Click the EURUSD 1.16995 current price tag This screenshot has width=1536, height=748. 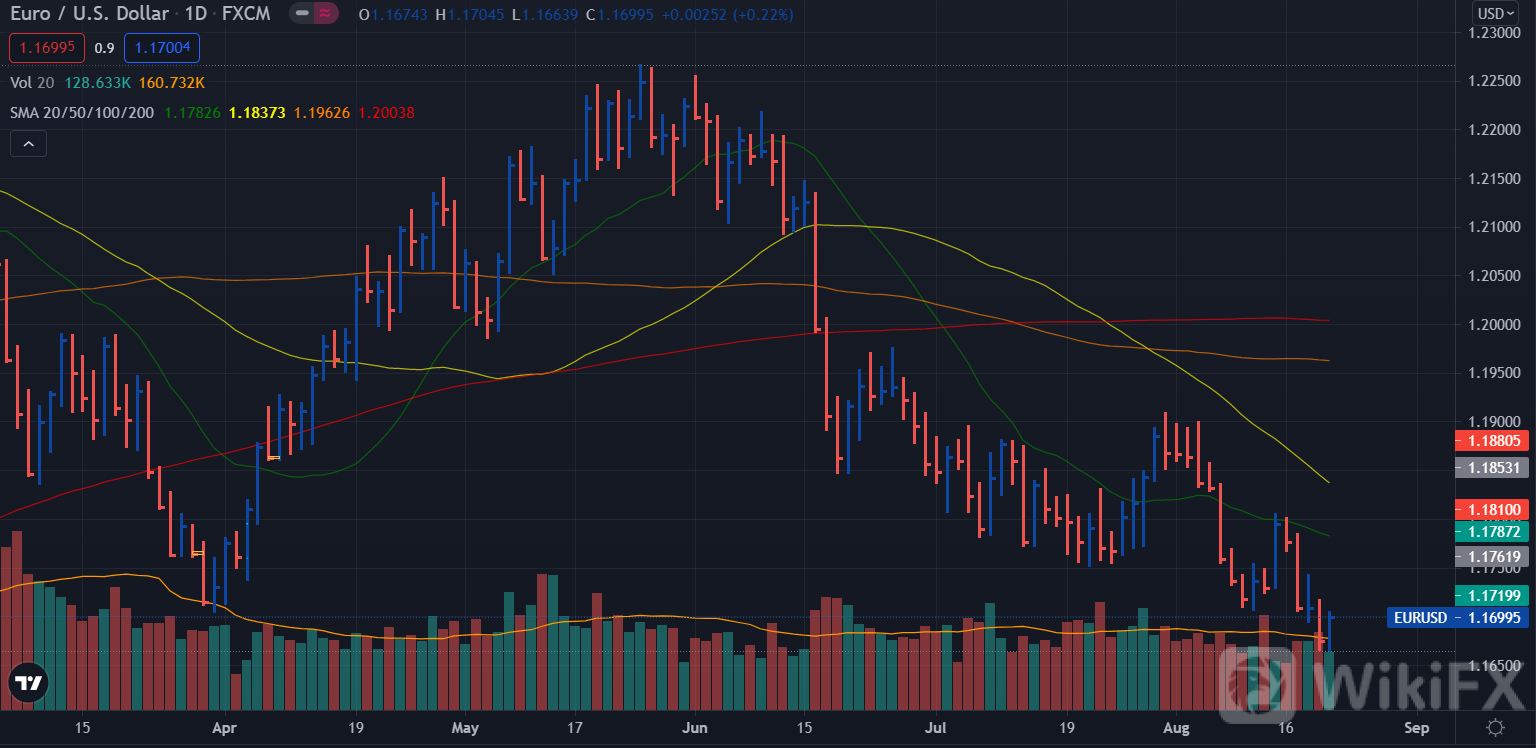point(1459,618)
